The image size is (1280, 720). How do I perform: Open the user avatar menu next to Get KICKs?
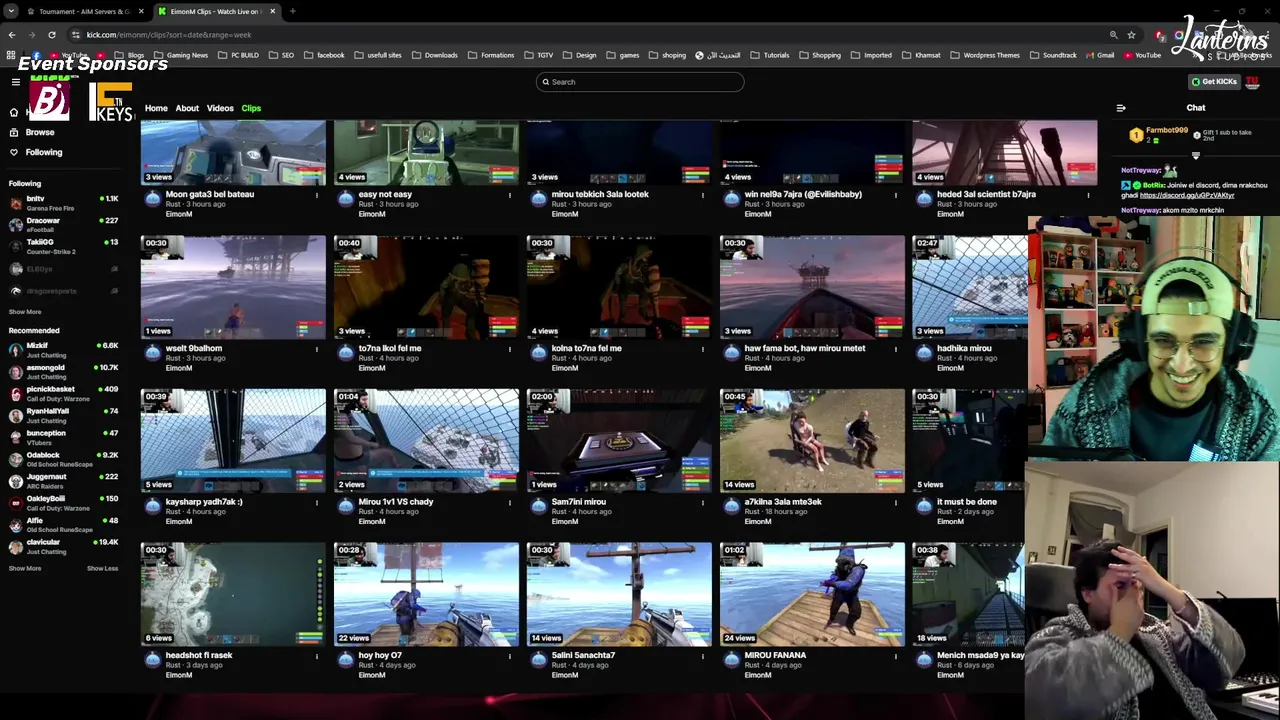point(1252,82)
